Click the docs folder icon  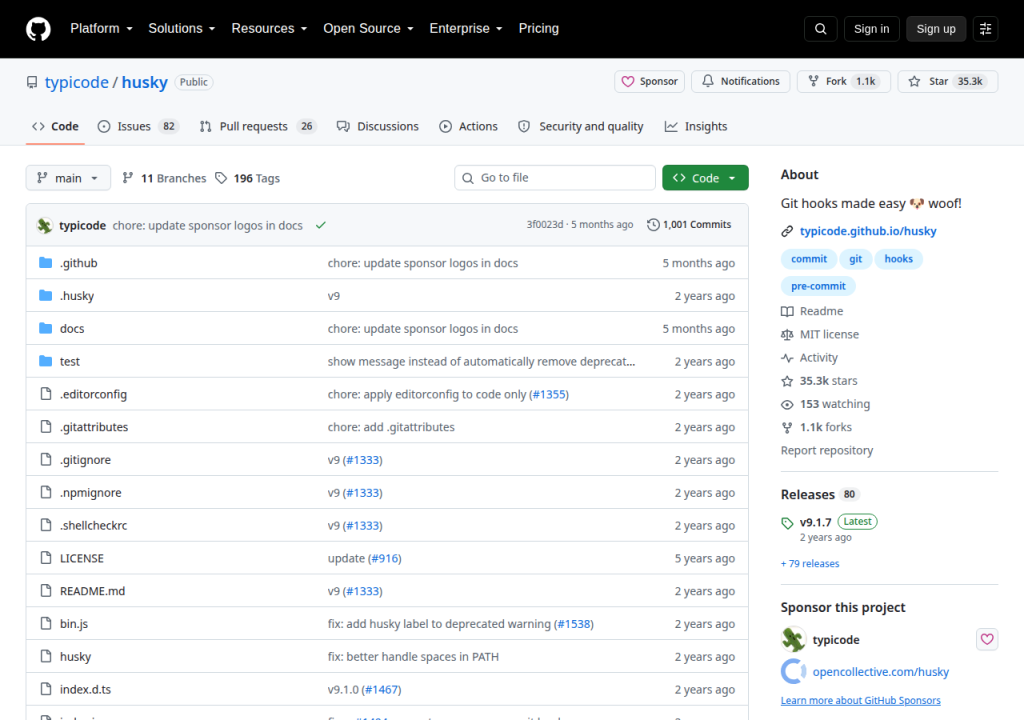[x=46, y=328]
